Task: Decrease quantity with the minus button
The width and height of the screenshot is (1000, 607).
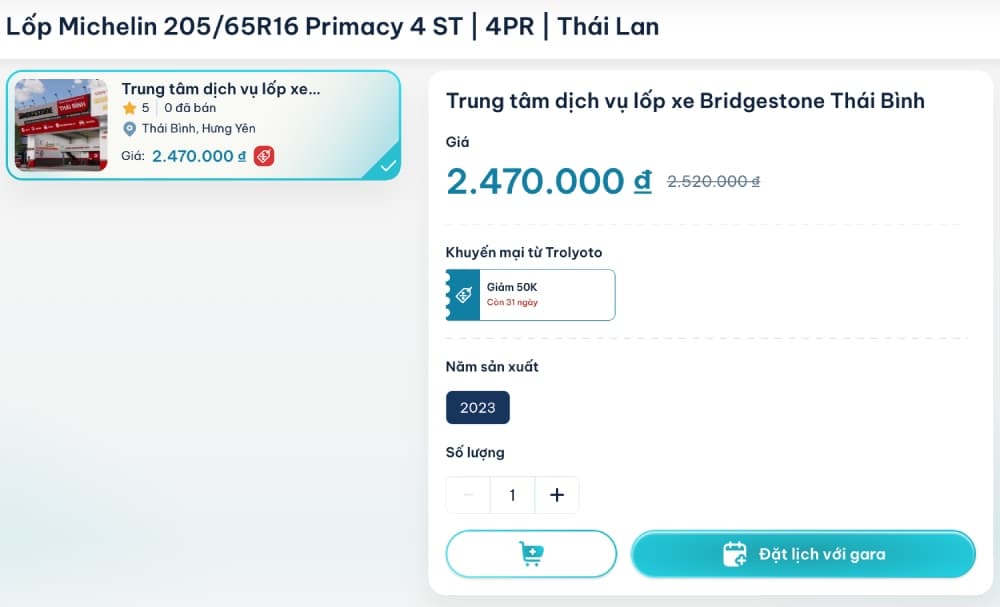Action: [468, 495]
